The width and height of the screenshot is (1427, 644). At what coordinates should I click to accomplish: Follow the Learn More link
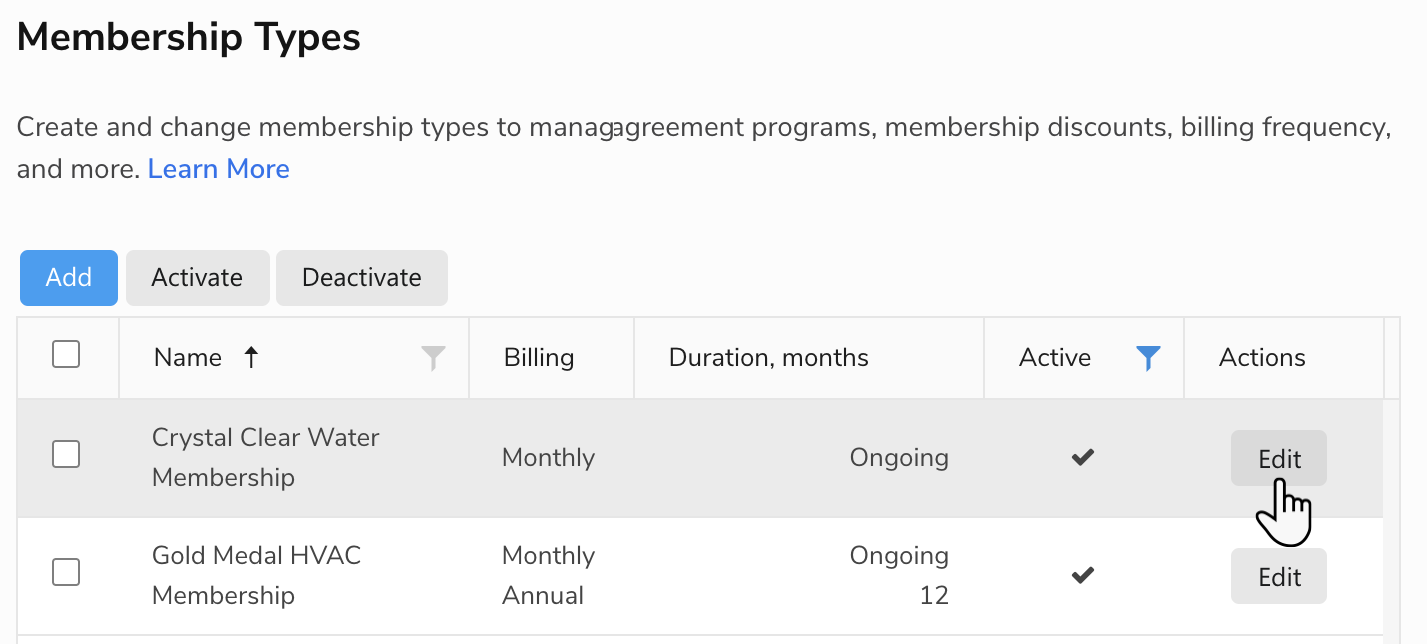point(218,169)
